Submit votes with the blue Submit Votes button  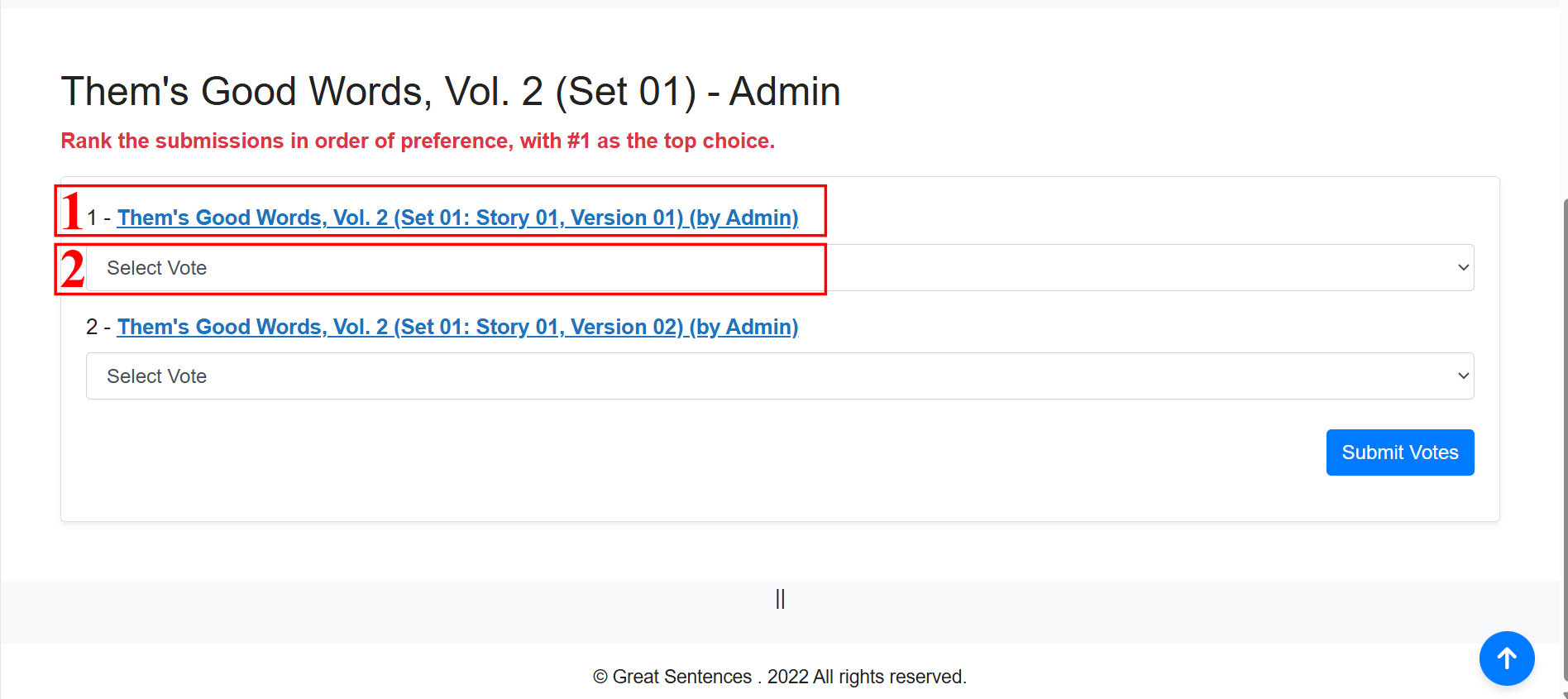[1400, 452]
